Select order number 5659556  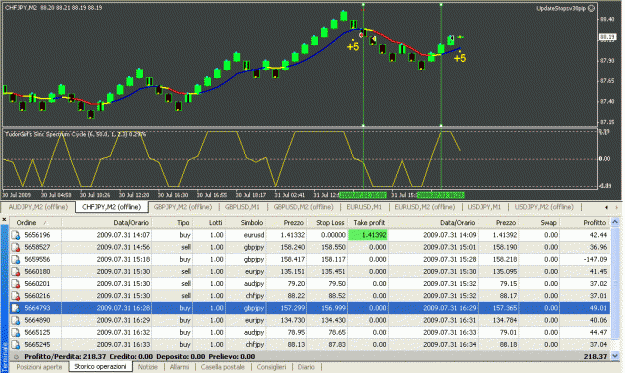tap(37, 259)
